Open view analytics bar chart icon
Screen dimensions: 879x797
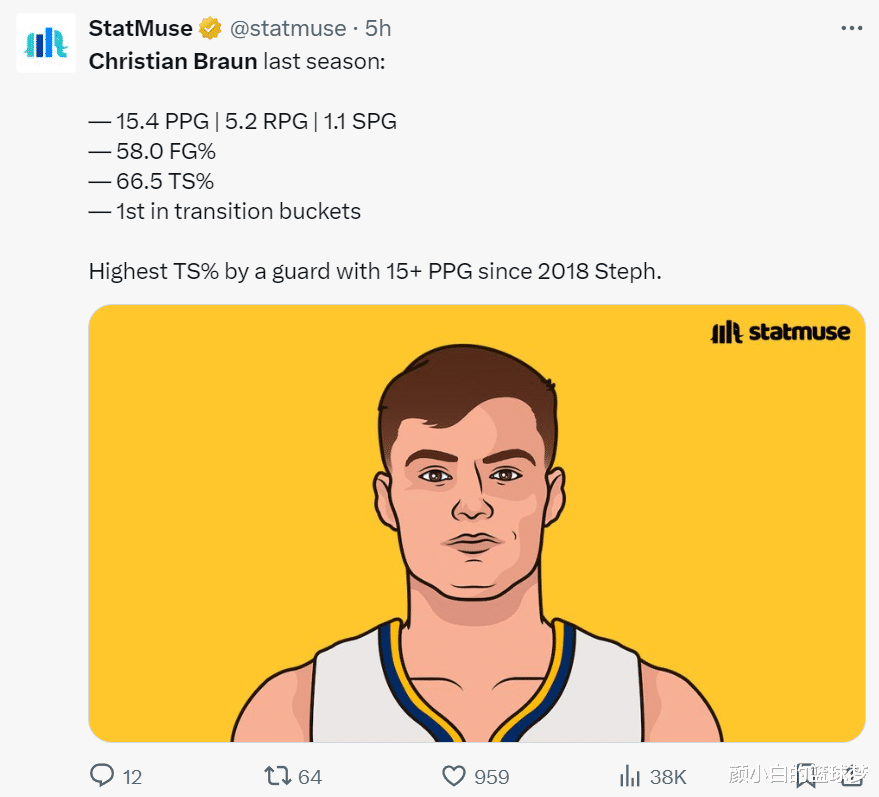[630, 776]
